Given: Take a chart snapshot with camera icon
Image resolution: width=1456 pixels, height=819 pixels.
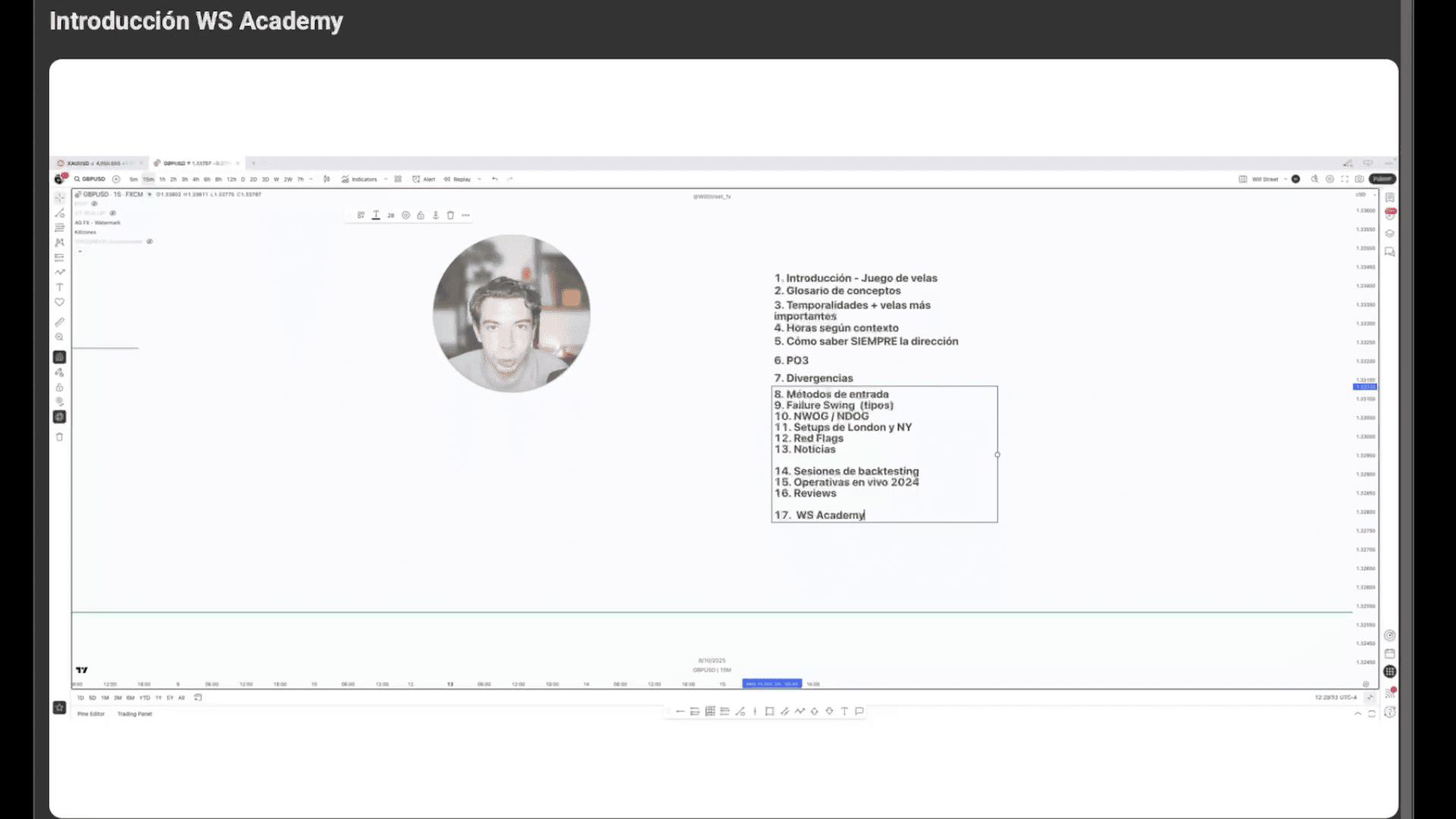Looking at the screenshot, I should pyautogui.click(x=1359, y=179).
